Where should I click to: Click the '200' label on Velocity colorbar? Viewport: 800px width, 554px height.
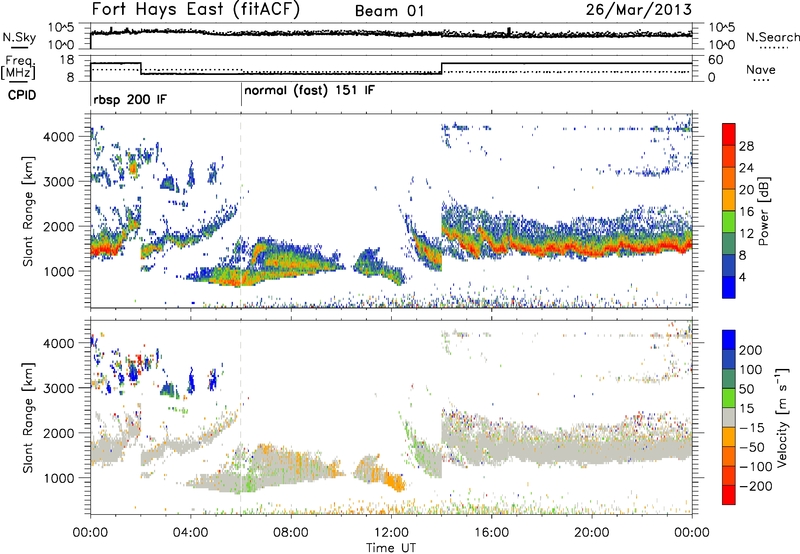(751, 350)
